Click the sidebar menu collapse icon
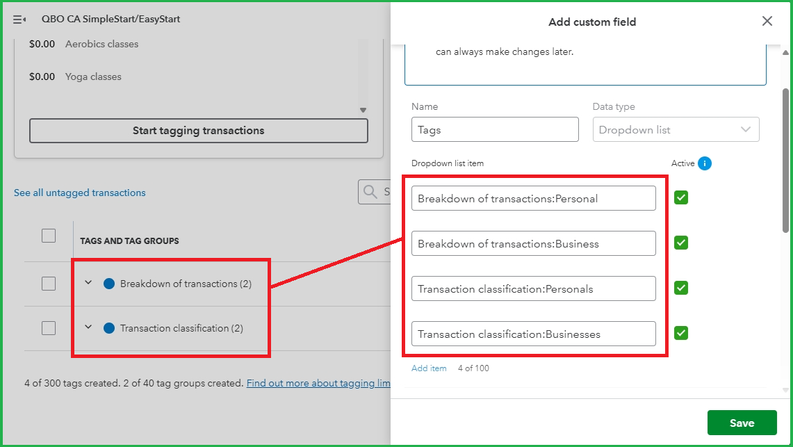 pyautogui.click(x=19, y=20)
